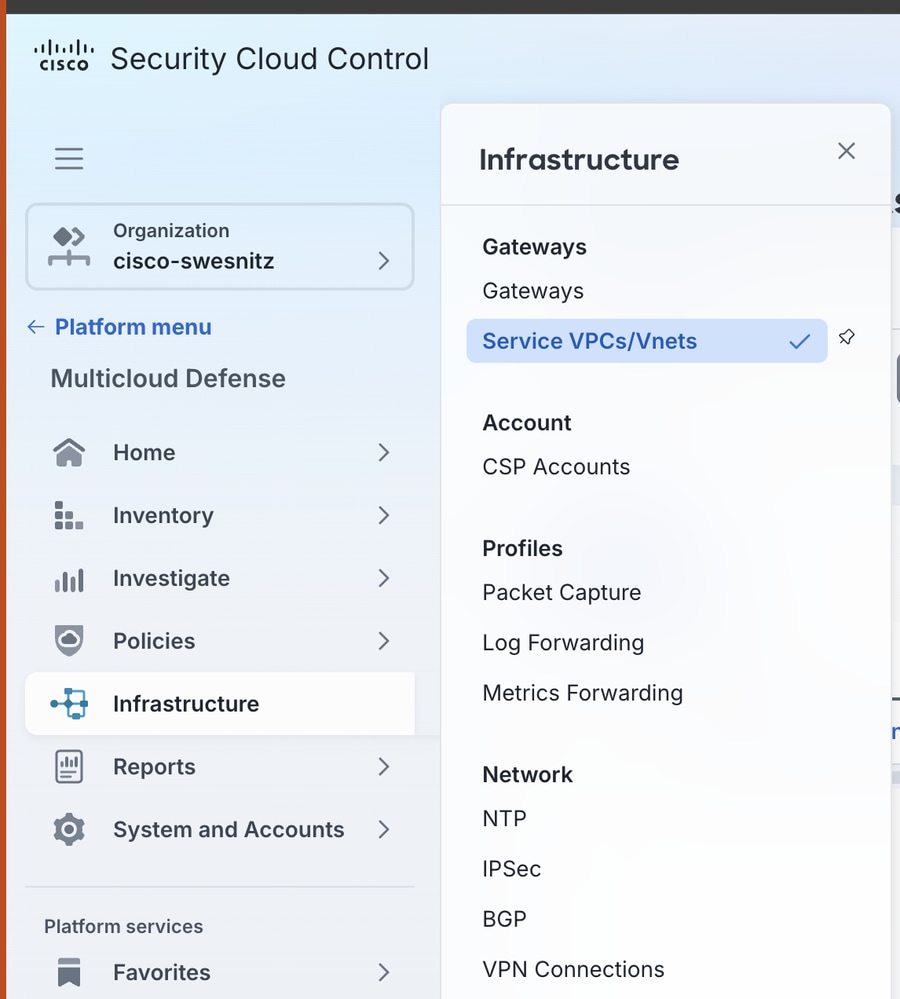This screenshot has height=999, width=900.
Task: Click the Infrastructure panel heading
Action: 579,159
